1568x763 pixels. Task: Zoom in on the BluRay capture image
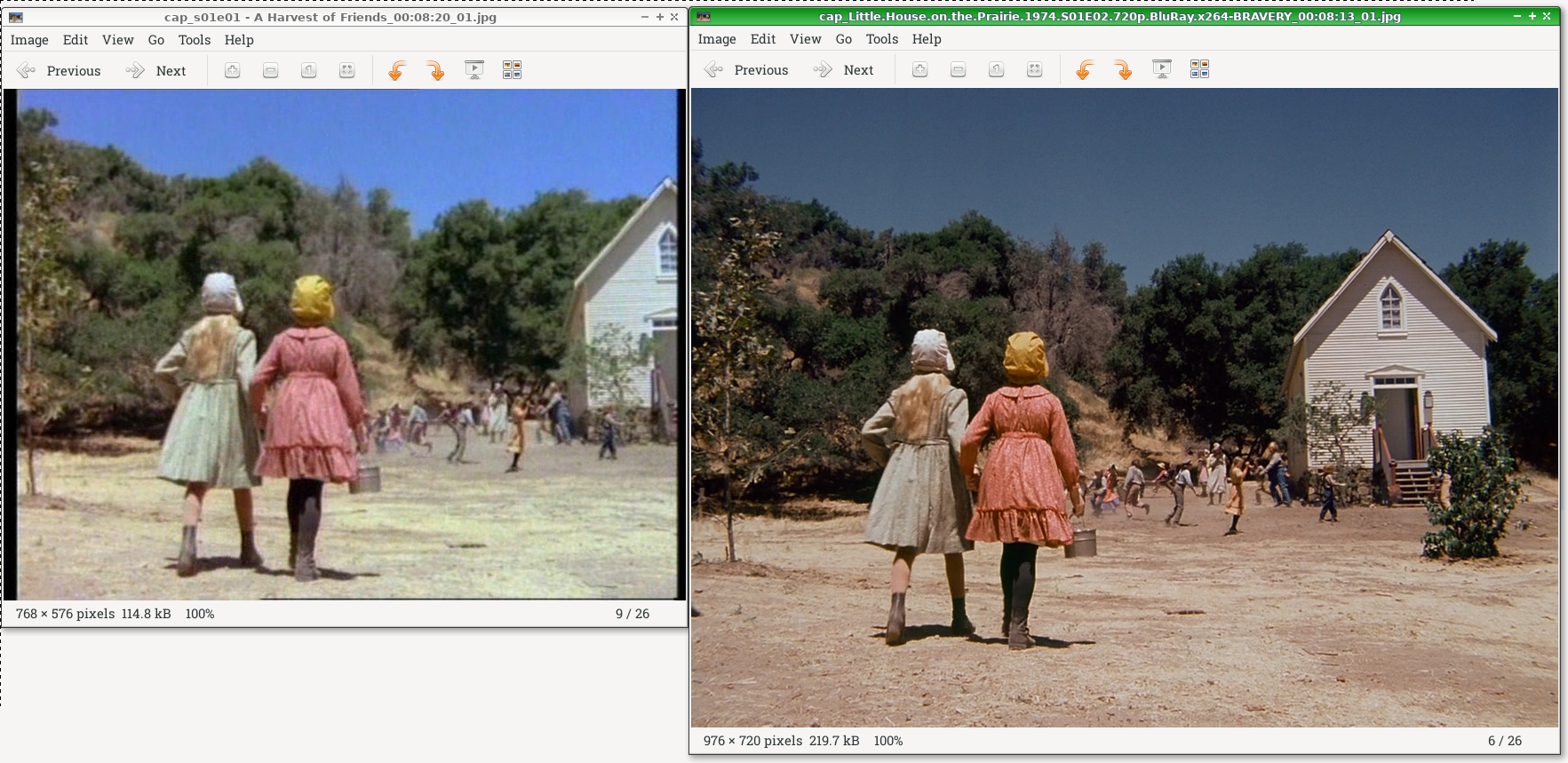click(919, 70)
